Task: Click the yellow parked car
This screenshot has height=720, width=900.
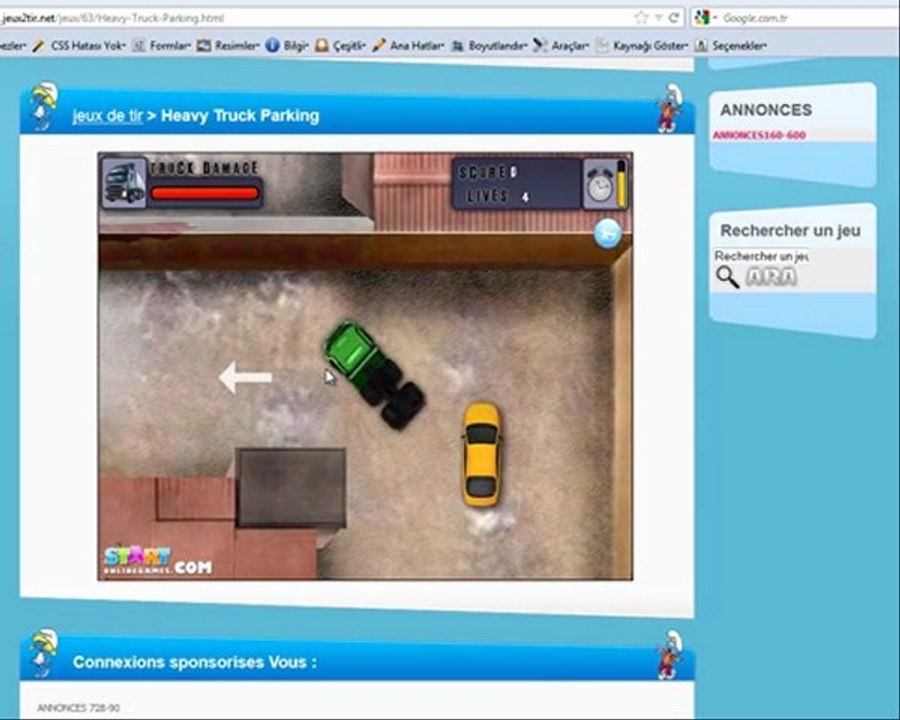Action: pyautogui.click(x=481, y=454)
